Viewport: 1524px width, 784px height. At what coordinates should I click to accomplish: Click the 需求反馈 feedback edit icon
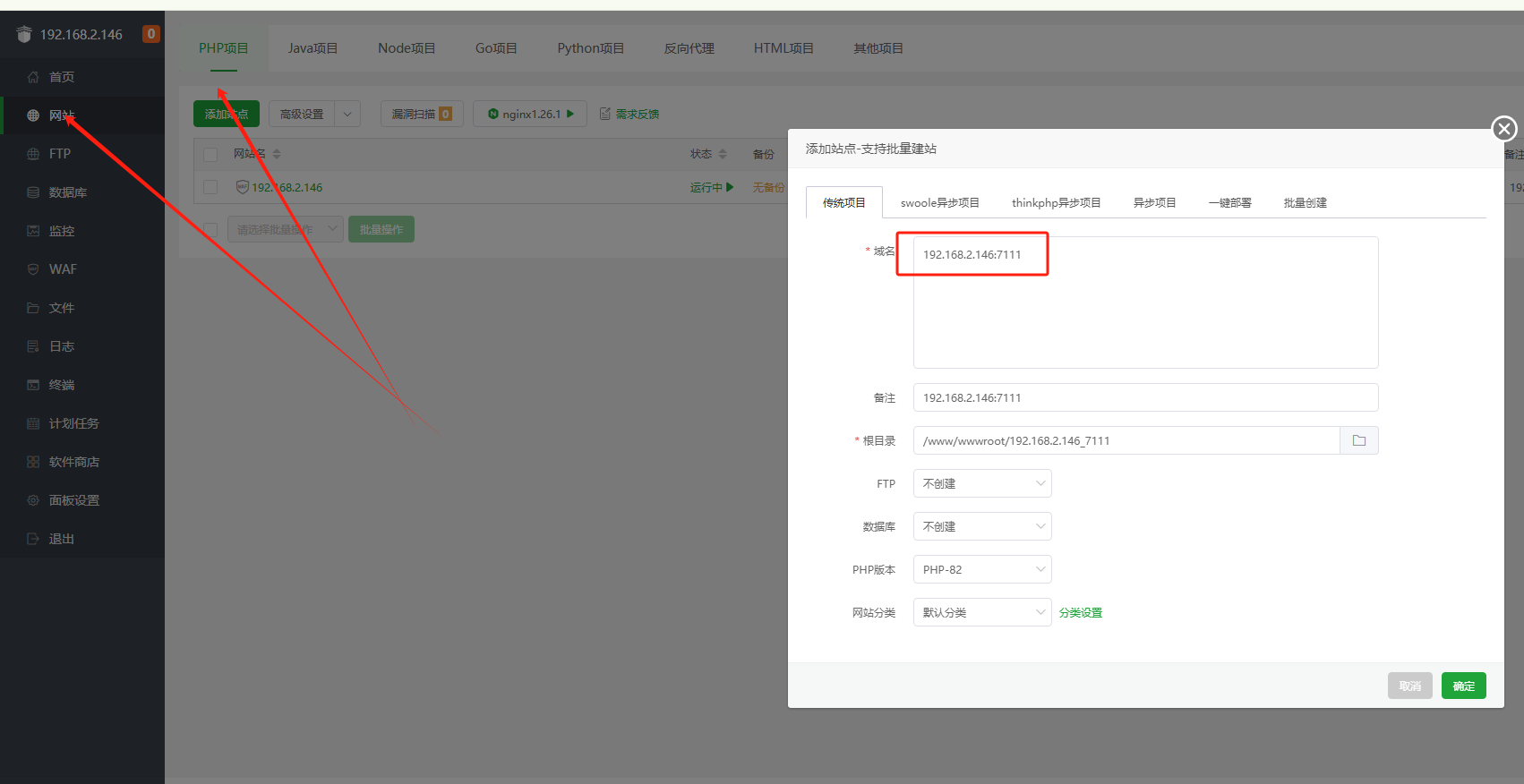coord(605,114)
